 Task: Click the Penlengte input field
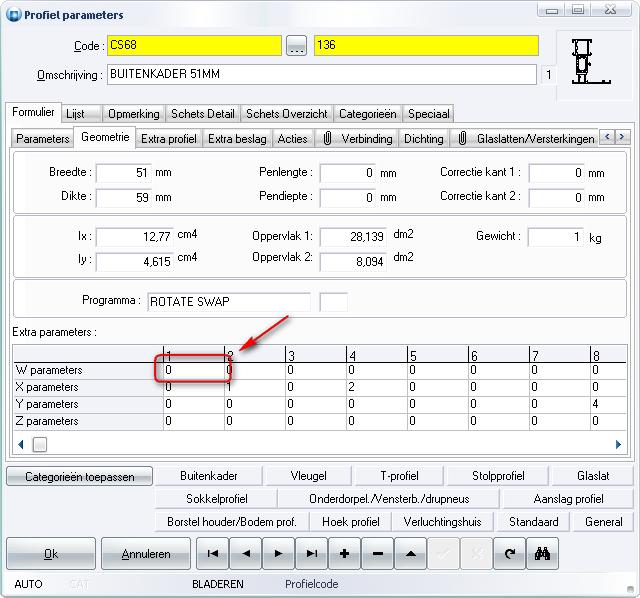click(348, 173)
